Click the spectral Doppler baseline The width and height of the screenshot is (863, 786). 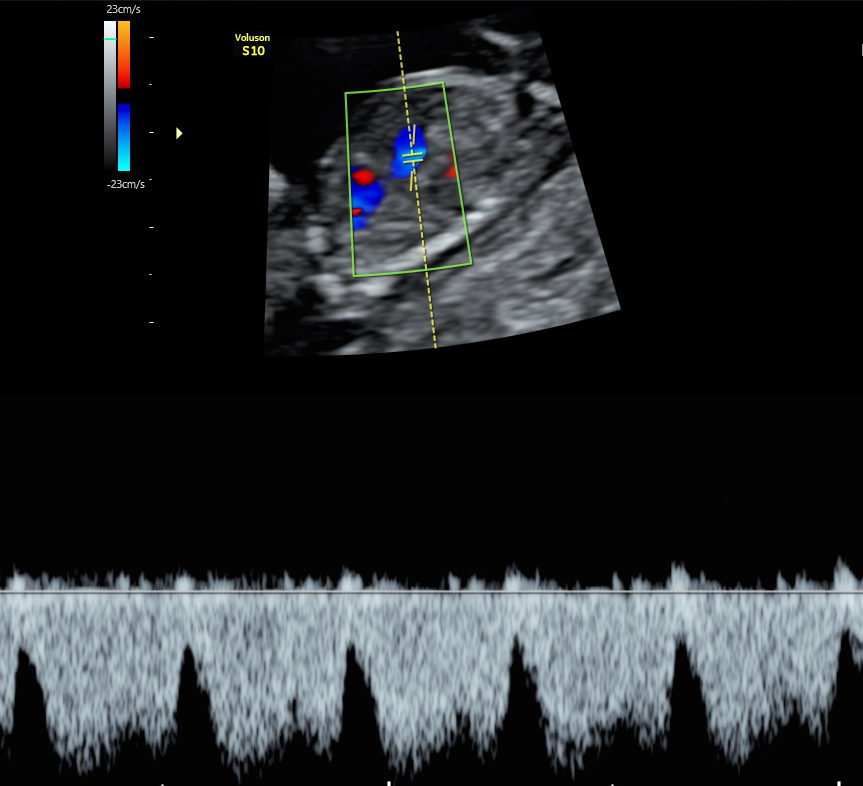pos(432,592)
